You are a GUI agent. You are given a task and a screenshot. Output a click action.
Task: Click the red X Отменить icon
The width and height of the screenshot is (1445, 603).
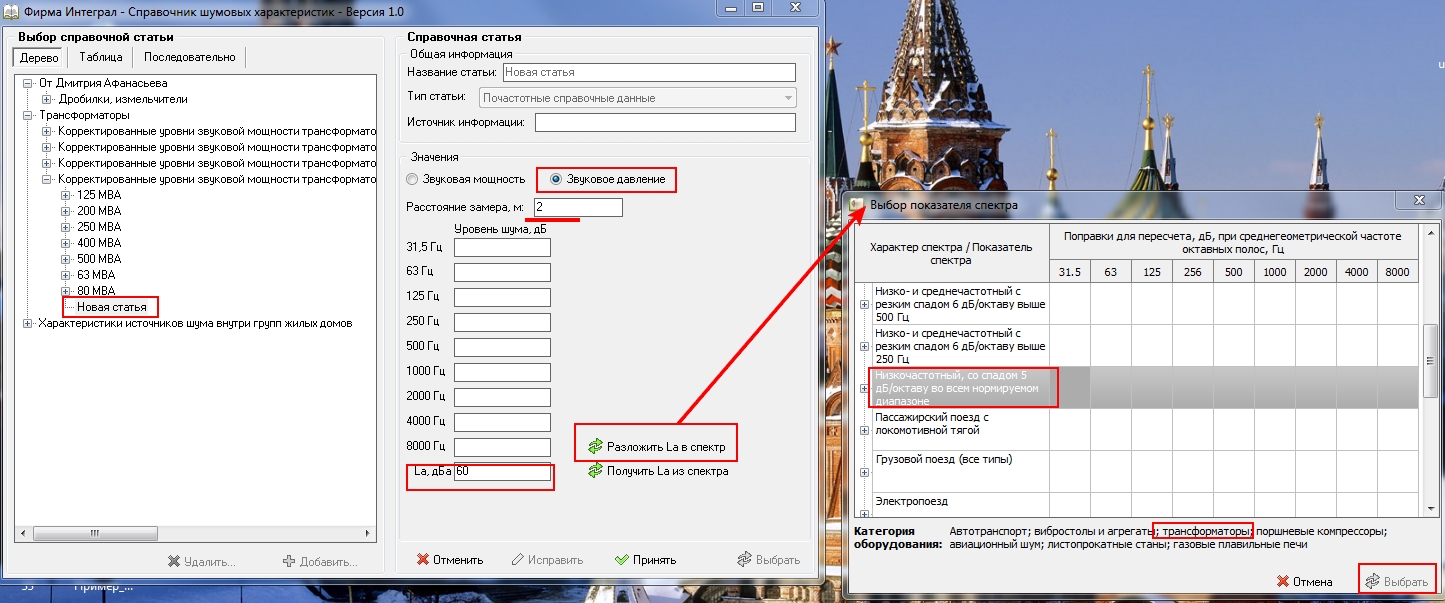coord(423,560)
